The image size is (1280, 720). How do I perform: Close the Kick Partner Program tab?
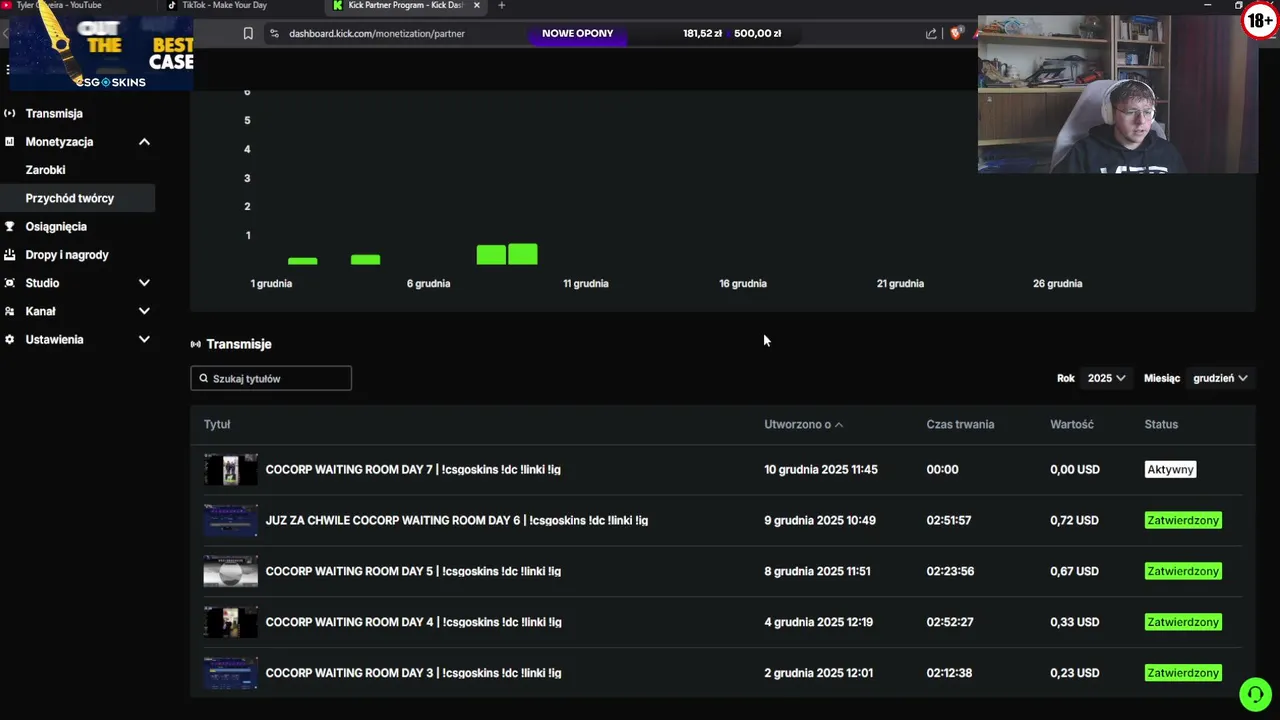[476, 5]
